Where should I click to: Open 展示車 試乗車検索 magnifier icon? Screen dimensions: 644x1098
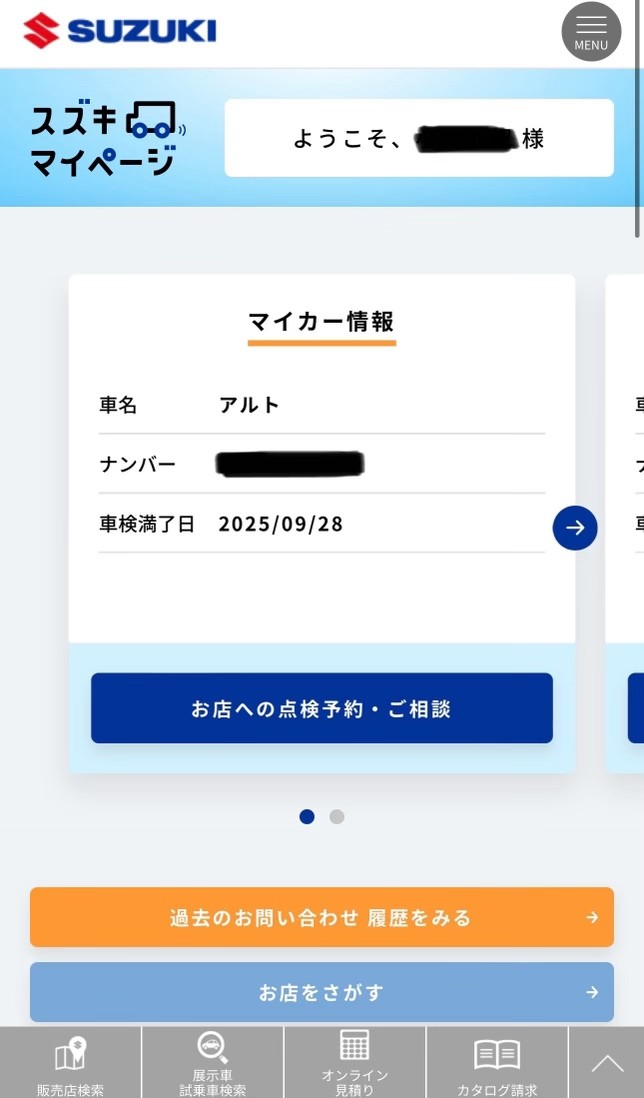coord(212,1048)
